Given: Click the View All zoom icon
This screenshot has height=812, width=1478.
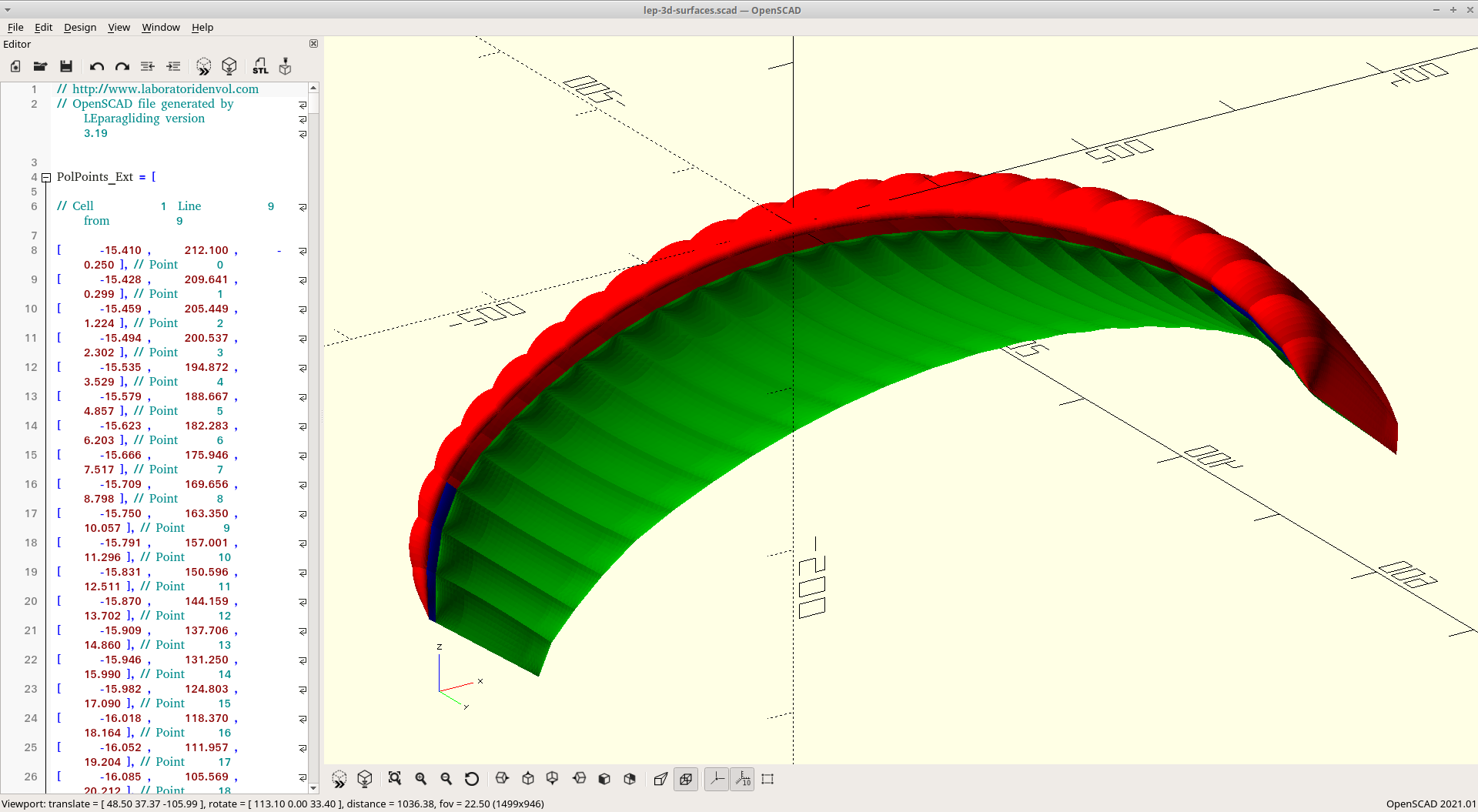Looking at the screenshot, I should [x=395, y=779].
